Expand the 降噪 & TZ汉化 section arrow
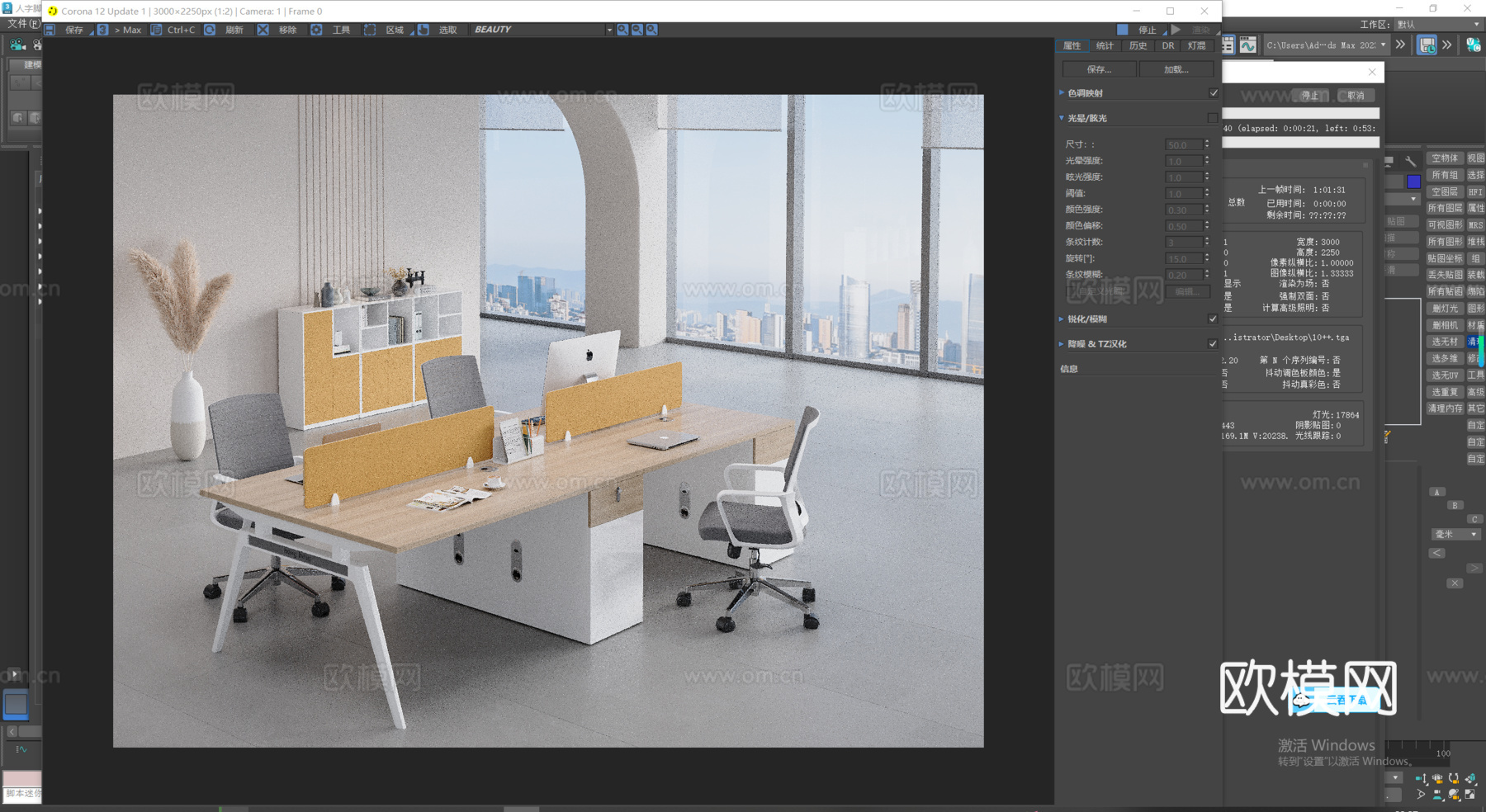1486x812 pixels. (x=1062, y=343)
